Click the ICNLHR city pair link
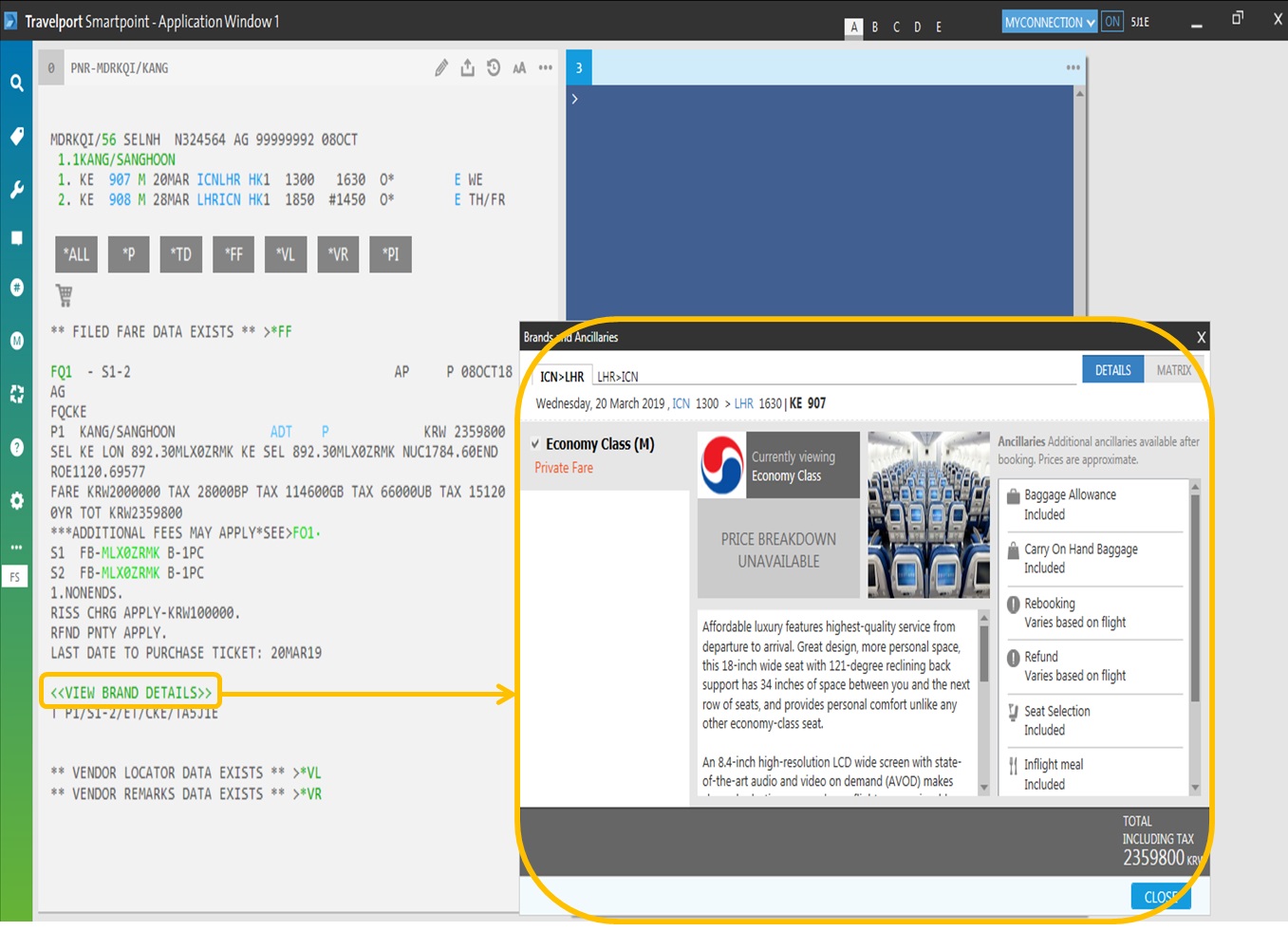Screen dimensions: 1288x931 (218, 179)
